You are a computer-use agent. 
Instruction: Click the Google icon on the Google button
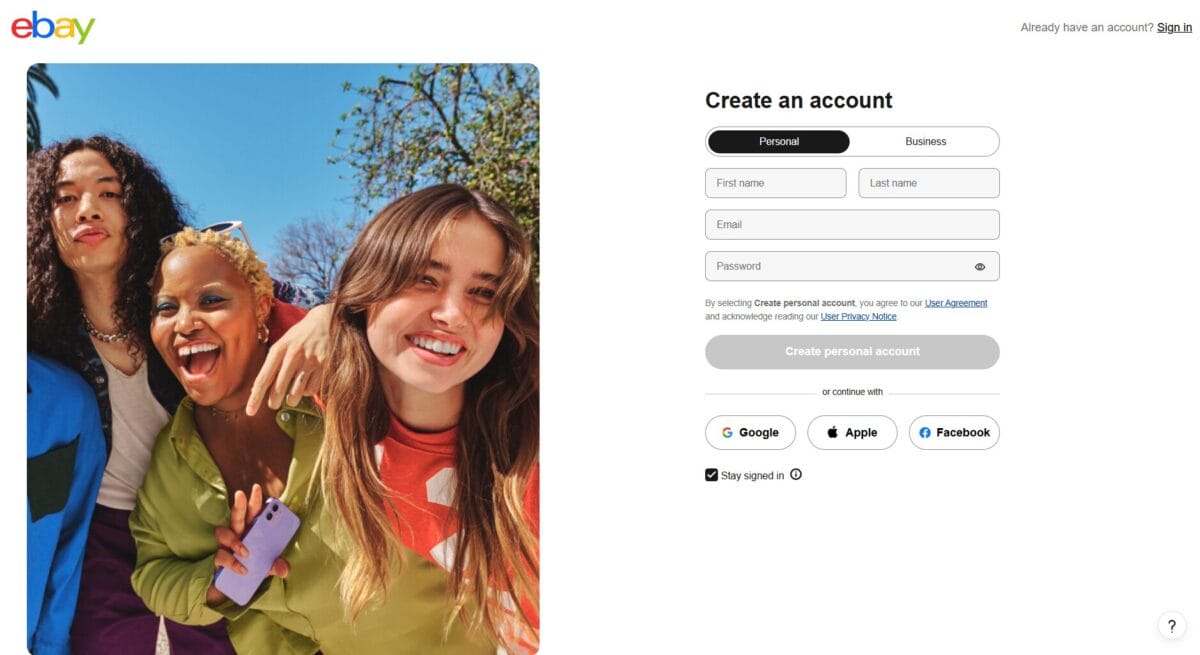click(726, 432)
